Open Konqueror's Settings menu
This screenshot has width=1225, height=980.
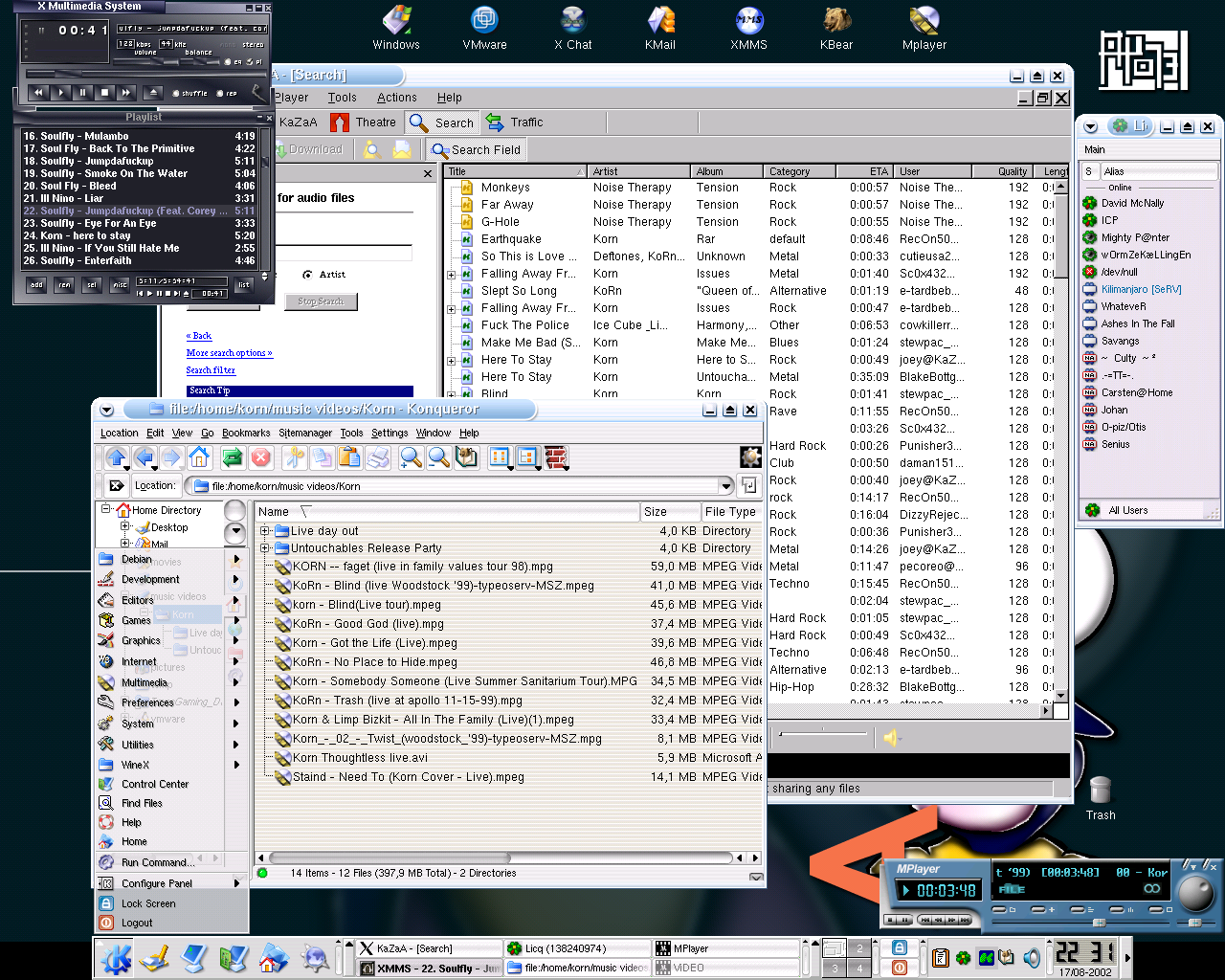coord(390,433)
